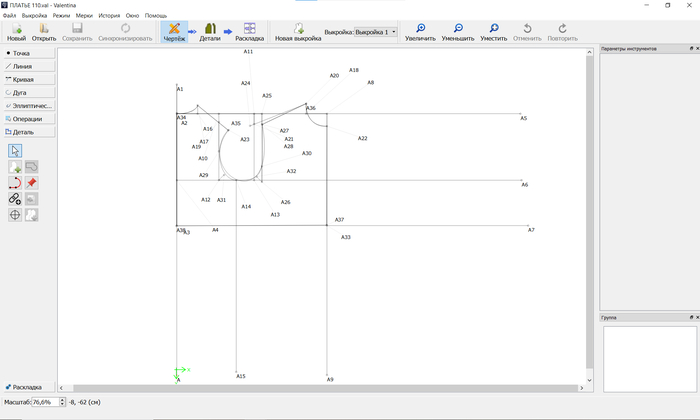Open the Выкройка 1 dropdown
Screen dimensions: 700x420
pyautogui.click(x=376, y=32)
